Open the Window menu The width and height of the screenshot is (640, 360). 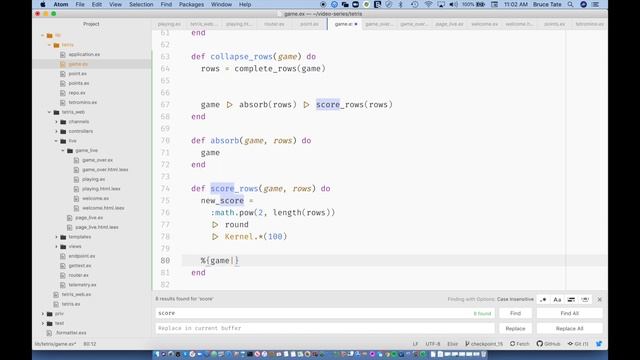pos(221,4)
